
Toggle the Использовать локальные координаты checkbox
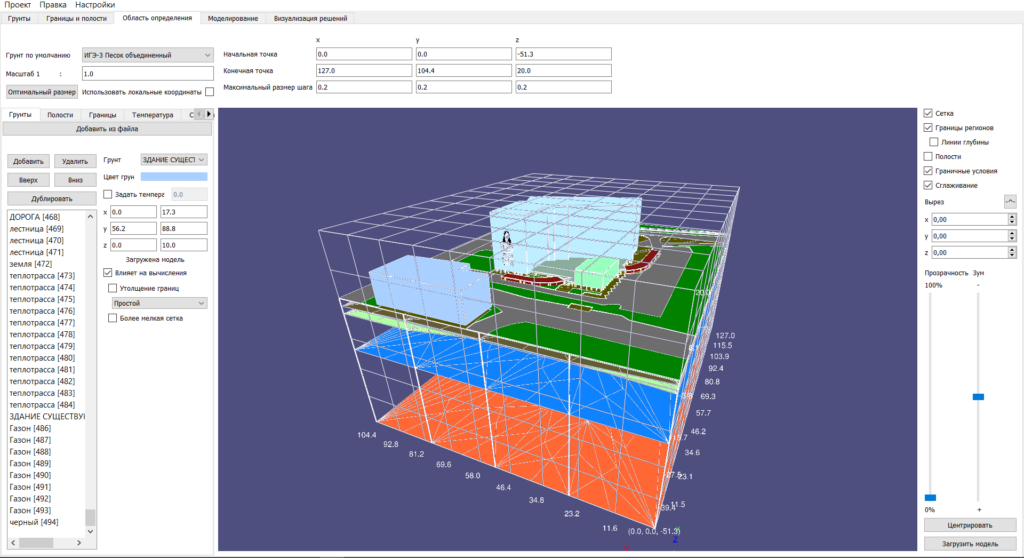(210, 92)
